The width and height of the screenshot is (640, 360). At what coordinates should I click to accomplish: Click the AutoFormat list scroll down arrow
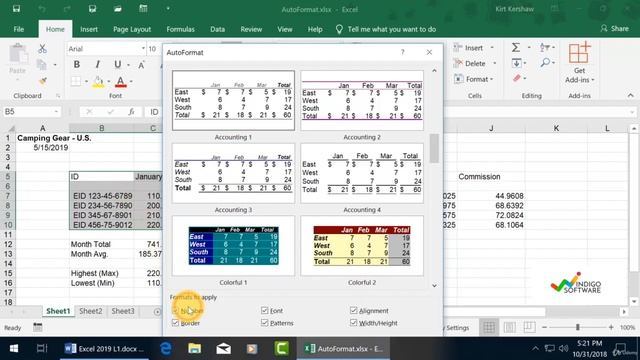(x=434, y=285)
